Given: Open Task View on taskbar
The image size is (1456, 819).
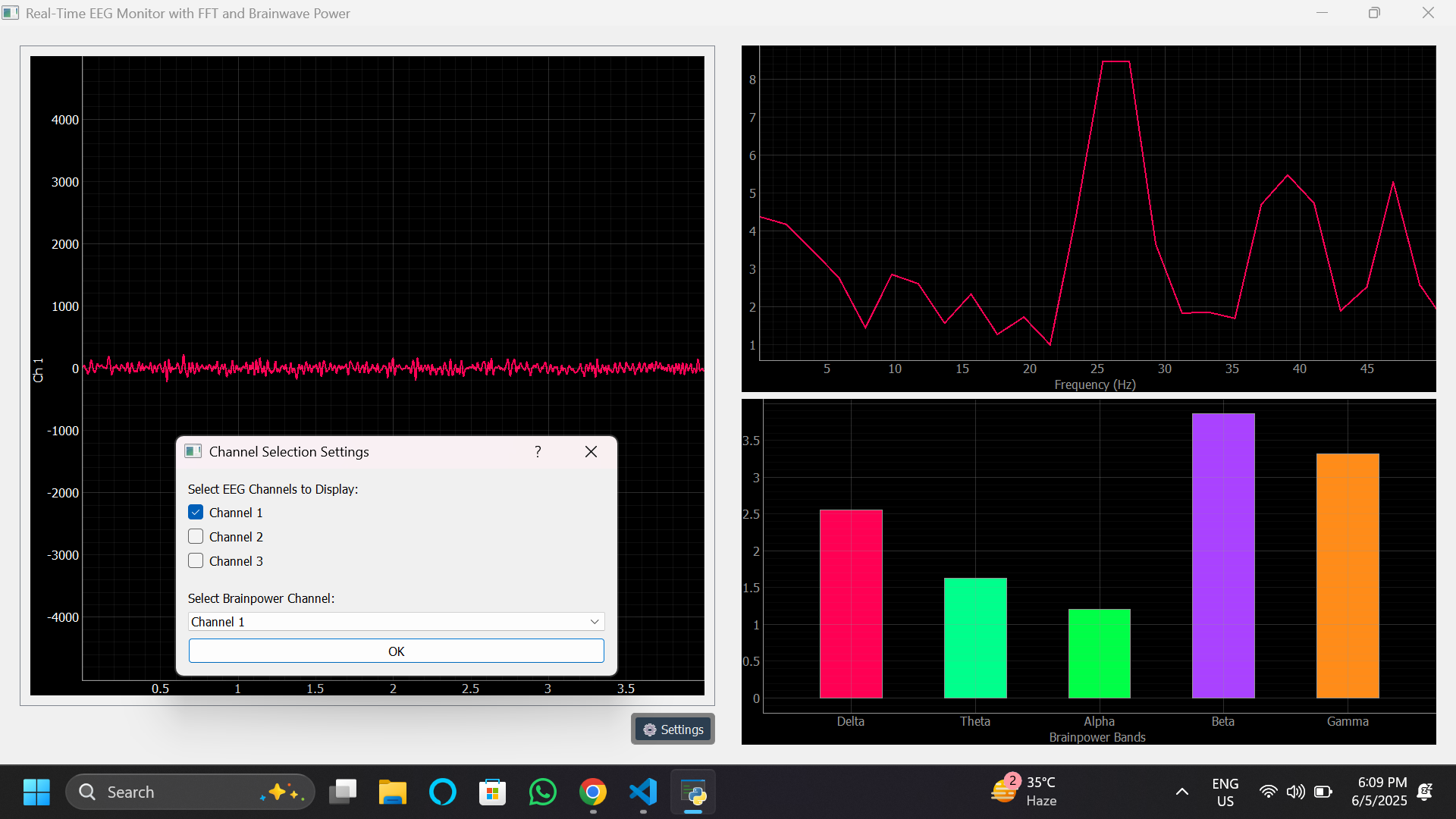Looking at the screenshot, I should [343, 792].
